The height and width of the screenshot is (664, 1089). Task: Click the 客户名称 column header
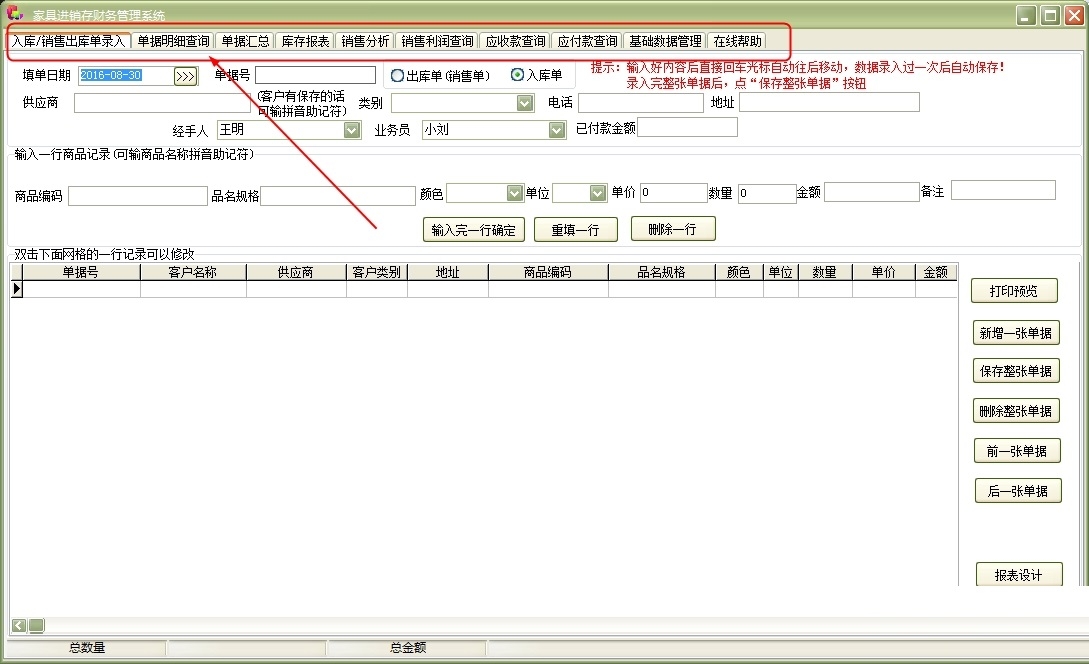tap(193, 272)
